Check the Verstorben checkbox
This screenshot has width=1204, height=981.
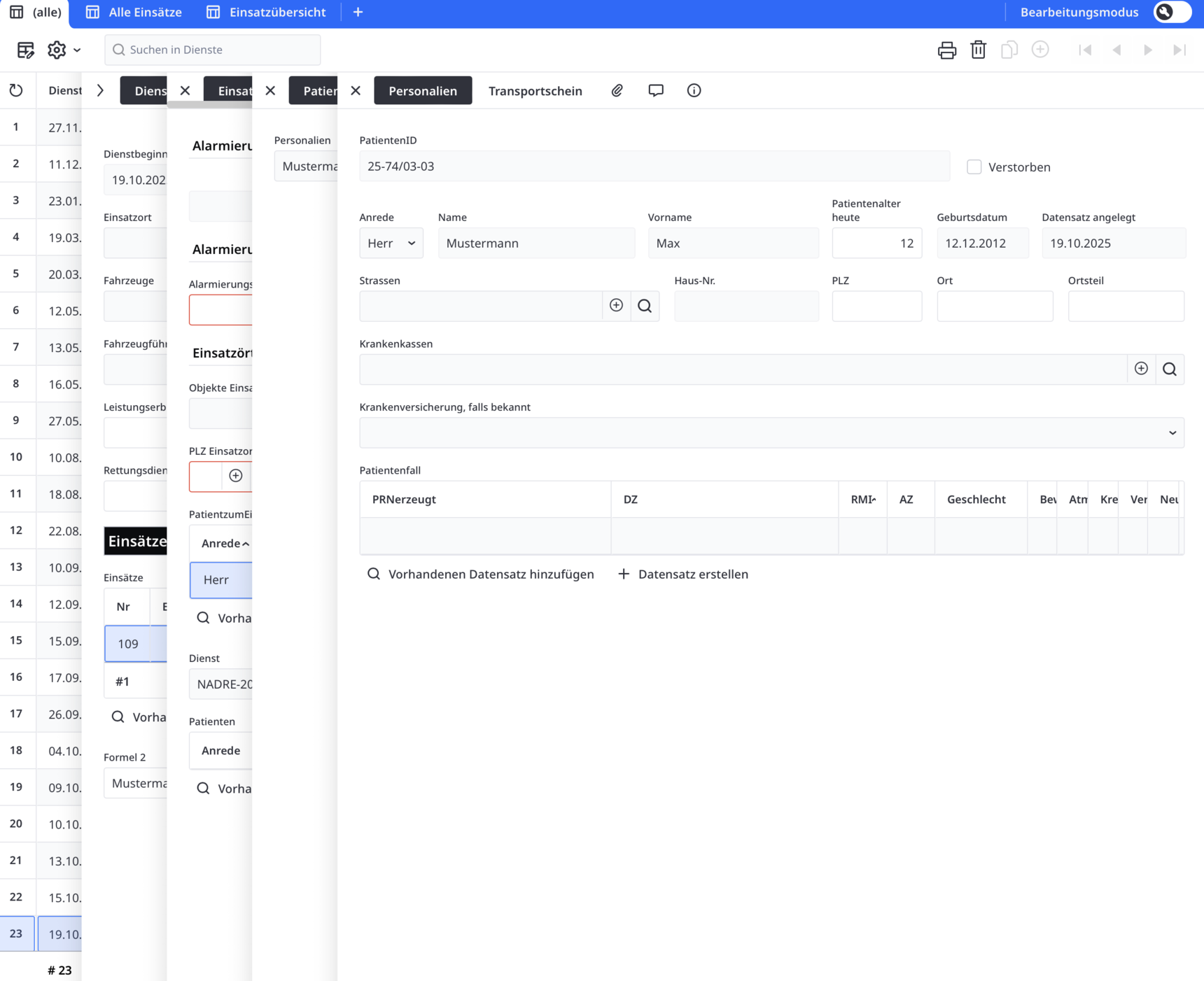click(974, 167)
